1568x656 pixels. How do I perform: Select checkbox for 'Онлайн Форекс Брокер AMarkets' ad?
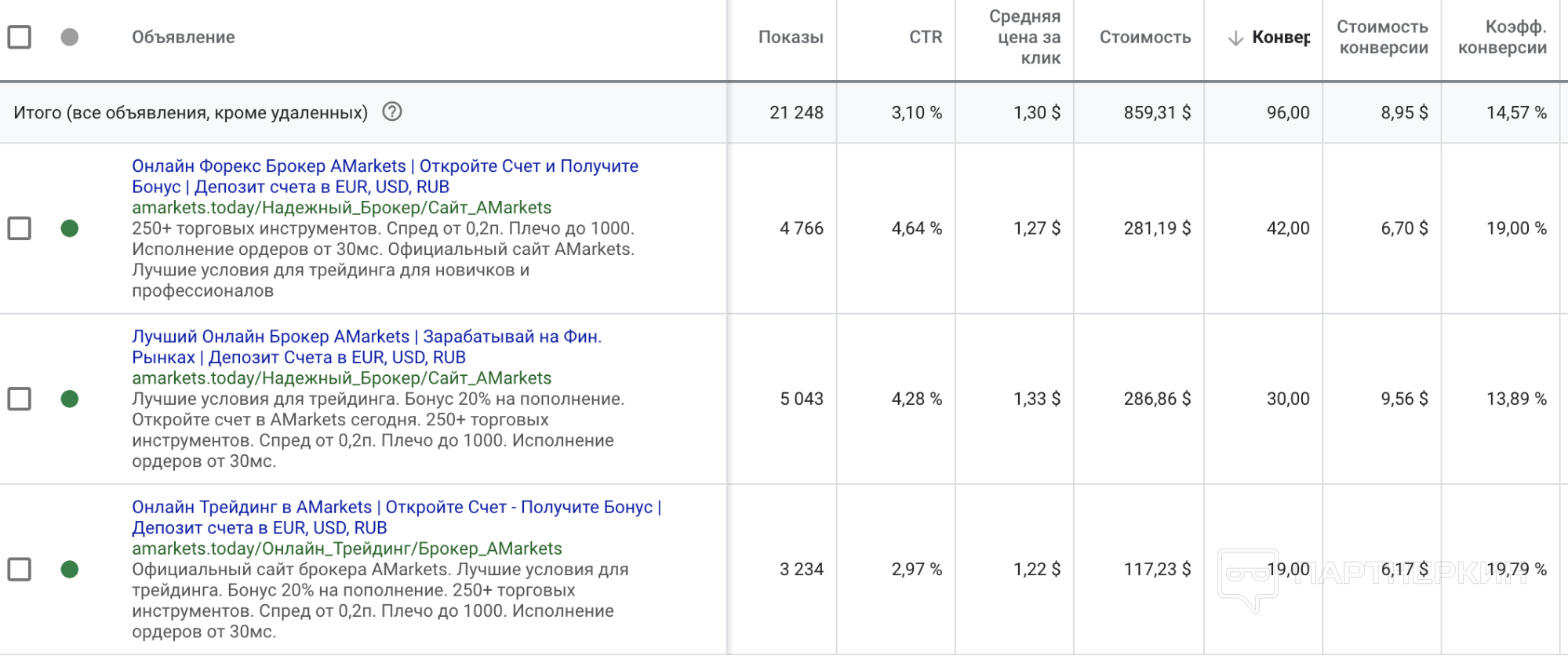pos(20,228)
